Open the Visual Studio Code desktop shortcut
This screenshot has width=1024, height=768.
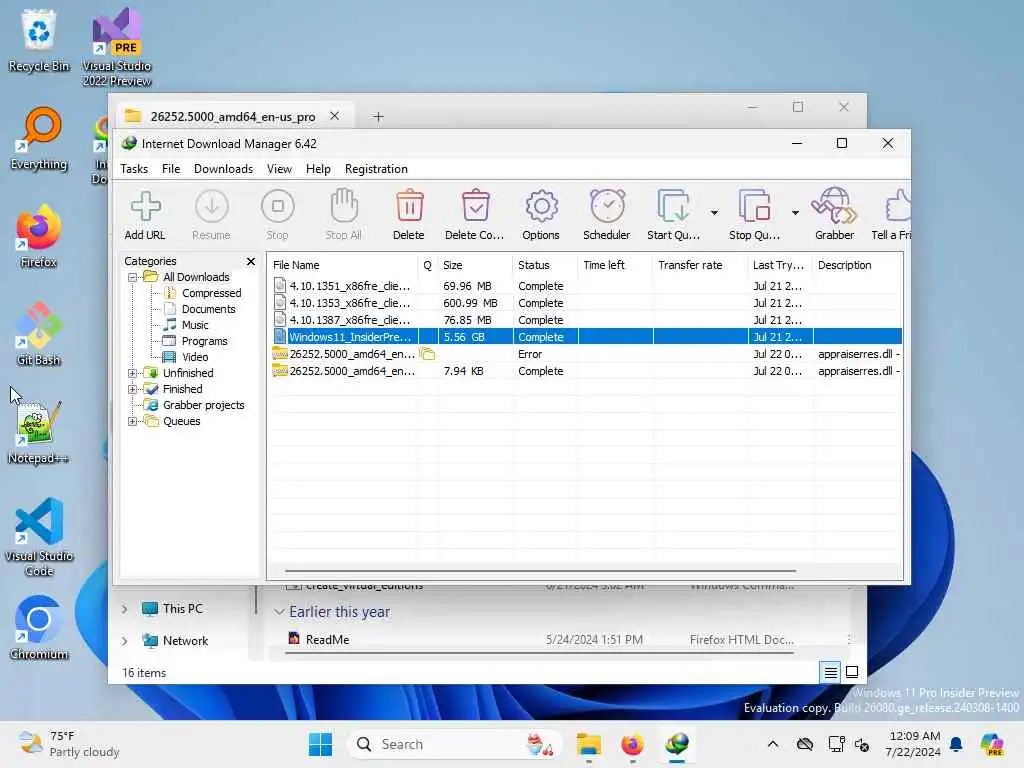pyautogui.click(x=39, y=537)
